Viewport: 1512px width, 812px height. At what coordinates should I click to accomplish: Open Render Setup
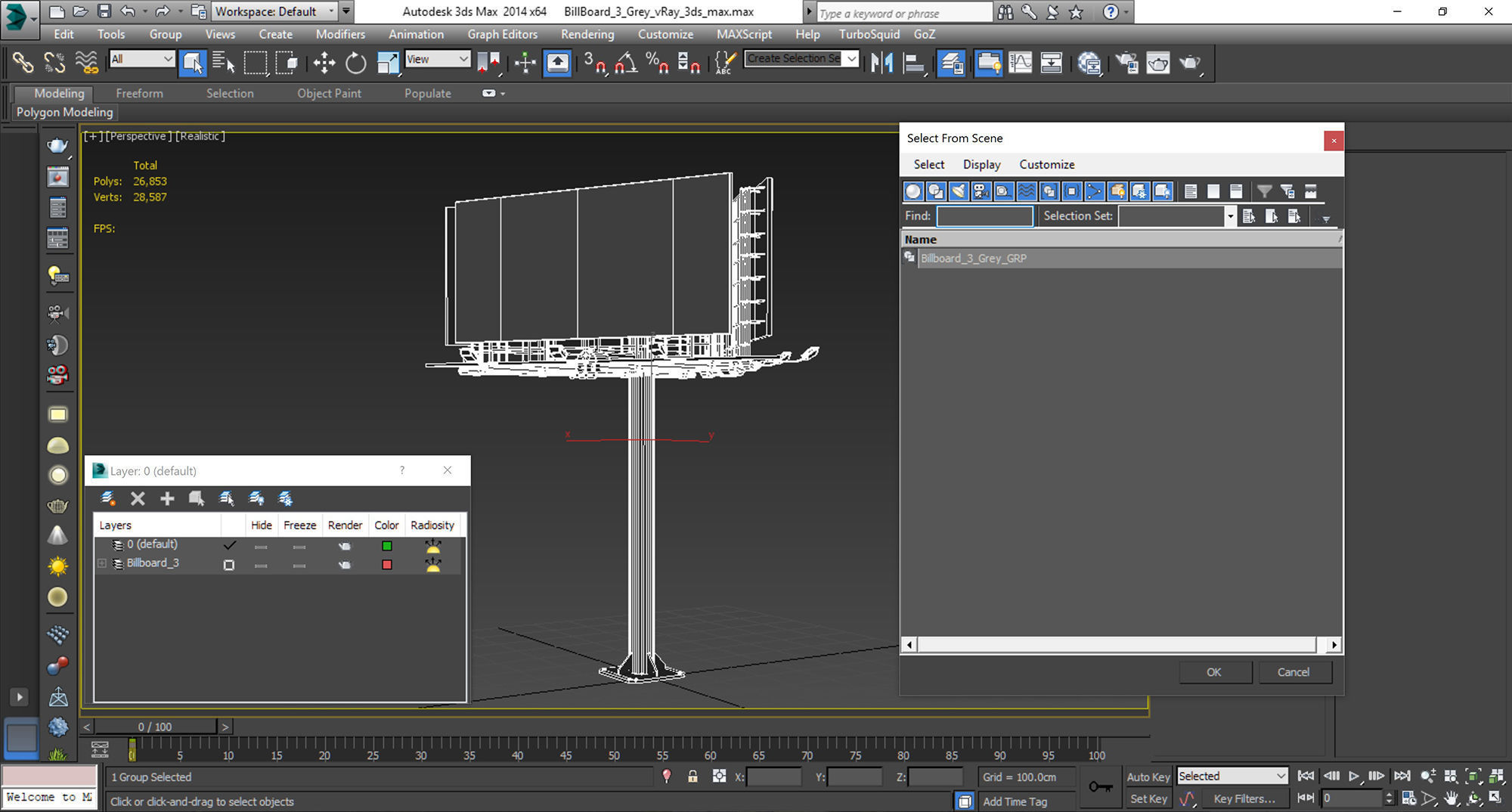(1126, 63)
